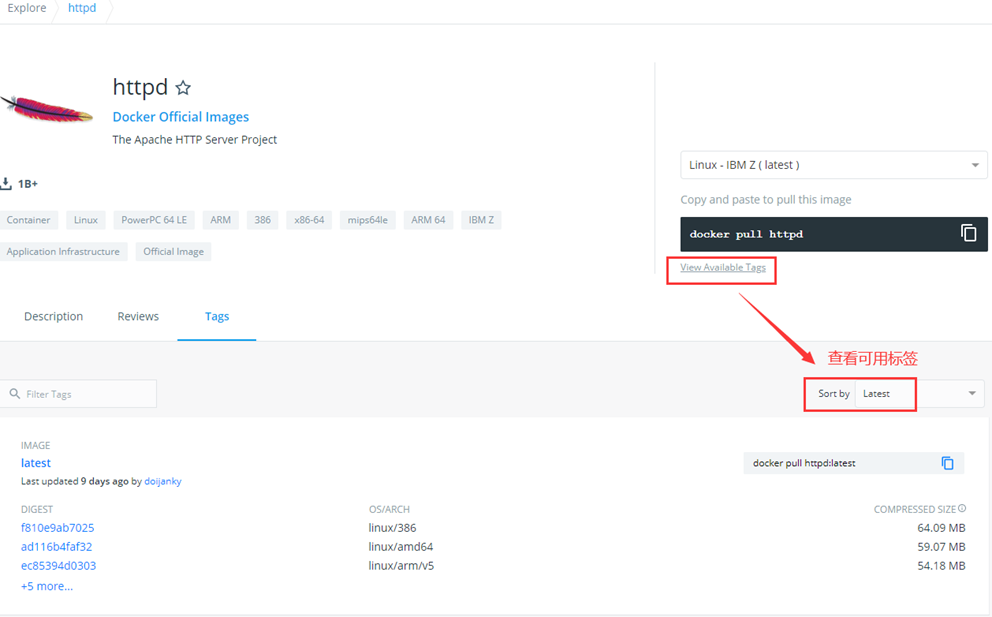Screen dimensions: 992x617
Task: Expand the +5 more digests list
Action: click(47, 587)
